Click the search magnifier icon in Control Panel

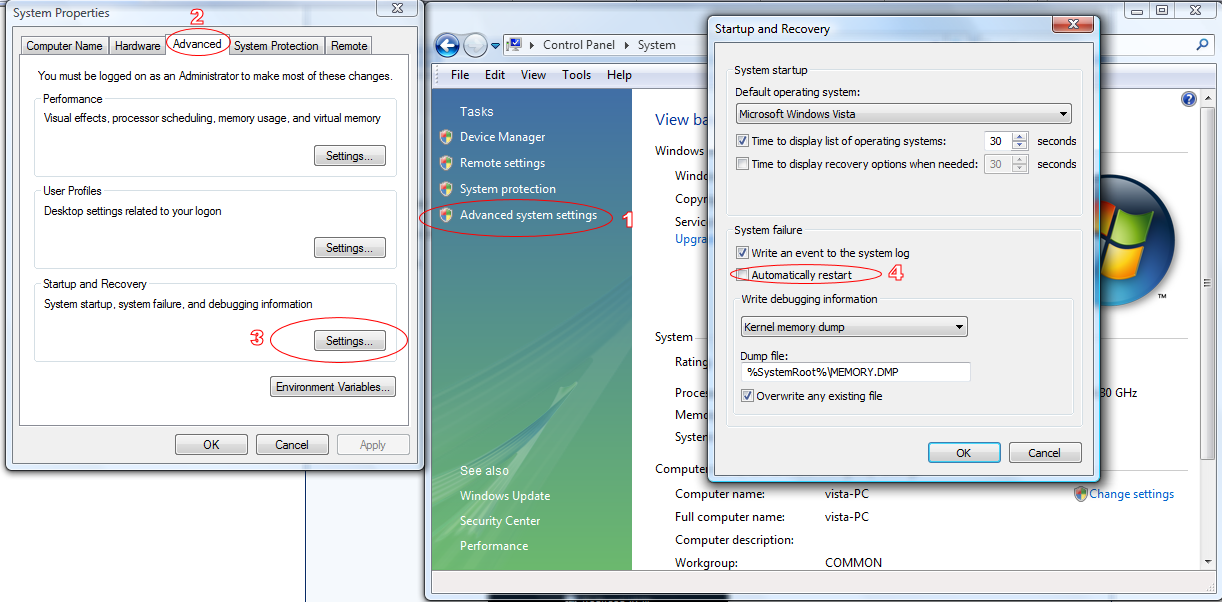click(1203, 45)
